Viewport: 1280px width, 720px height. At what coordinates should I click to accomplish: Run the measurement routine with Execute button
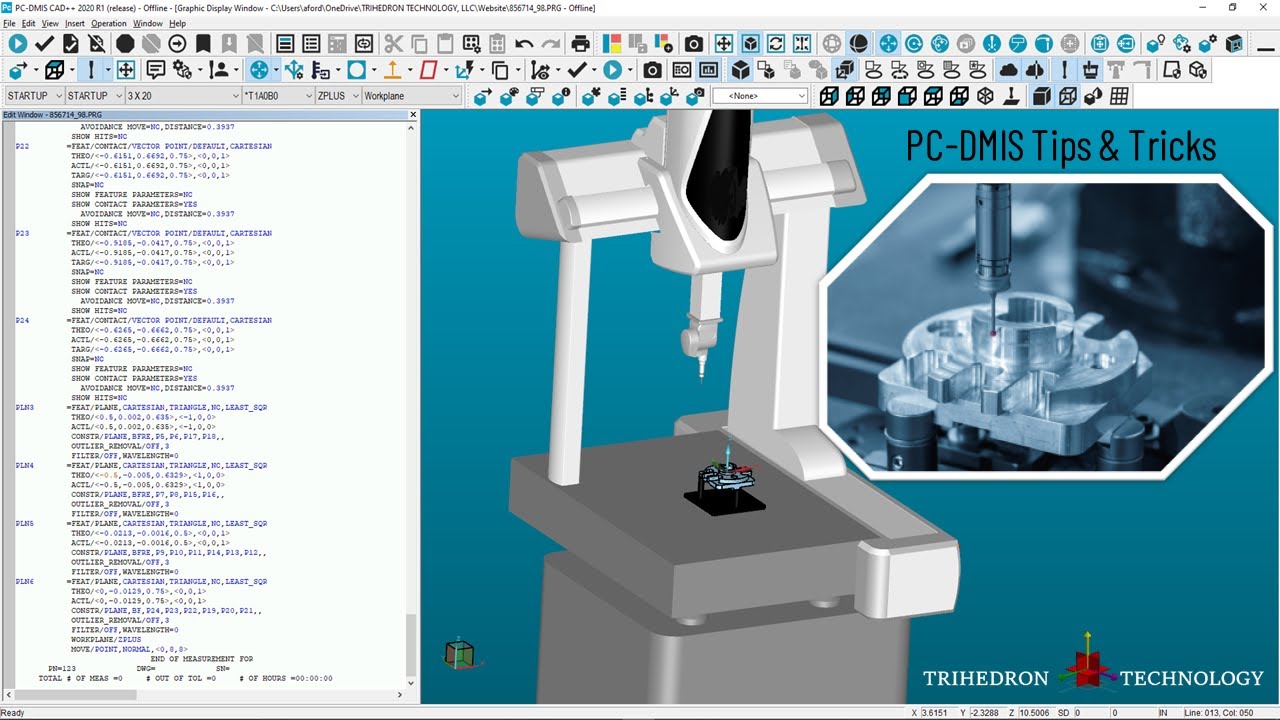18,44
